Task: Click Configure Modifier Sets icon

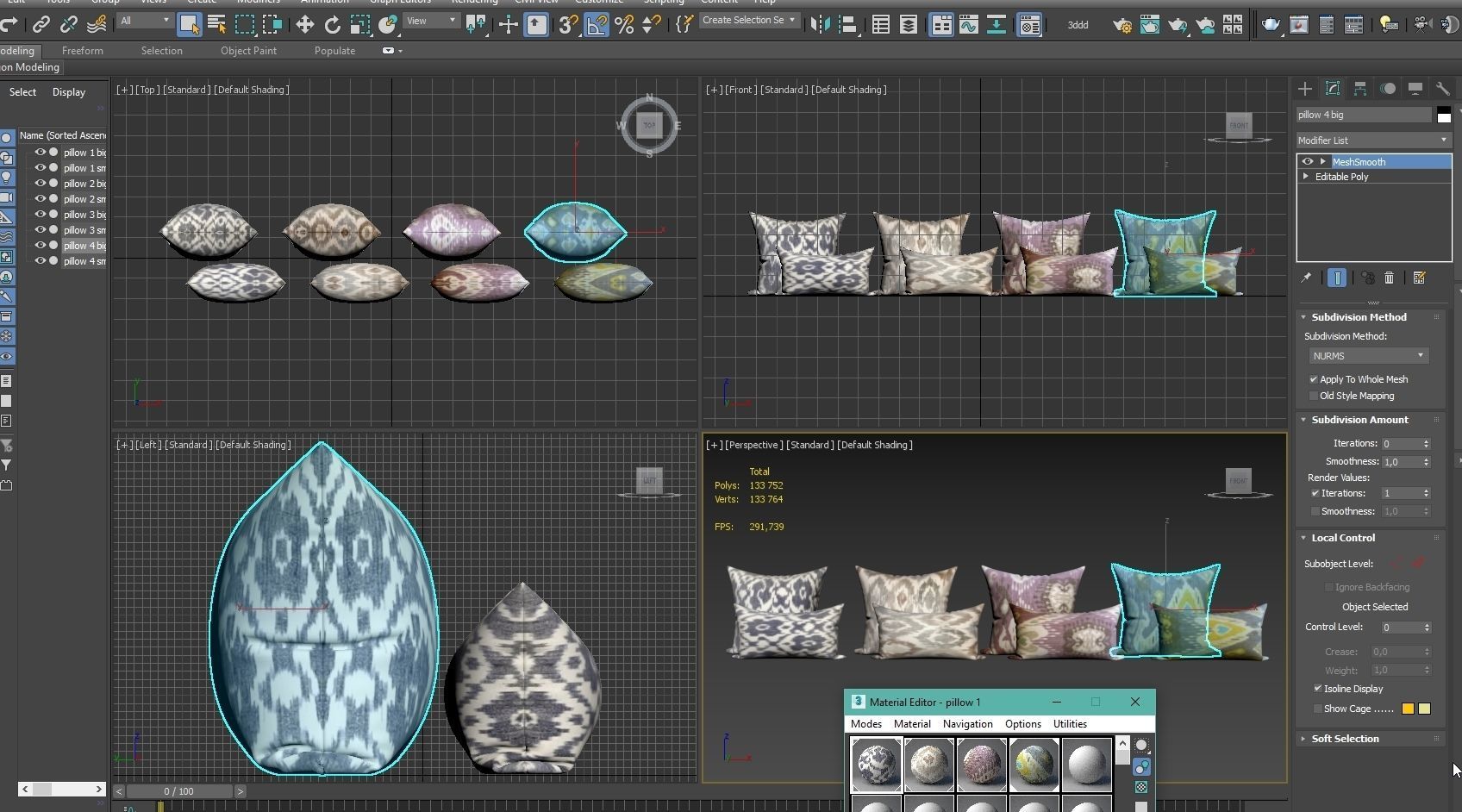Action: [1420, 278]
